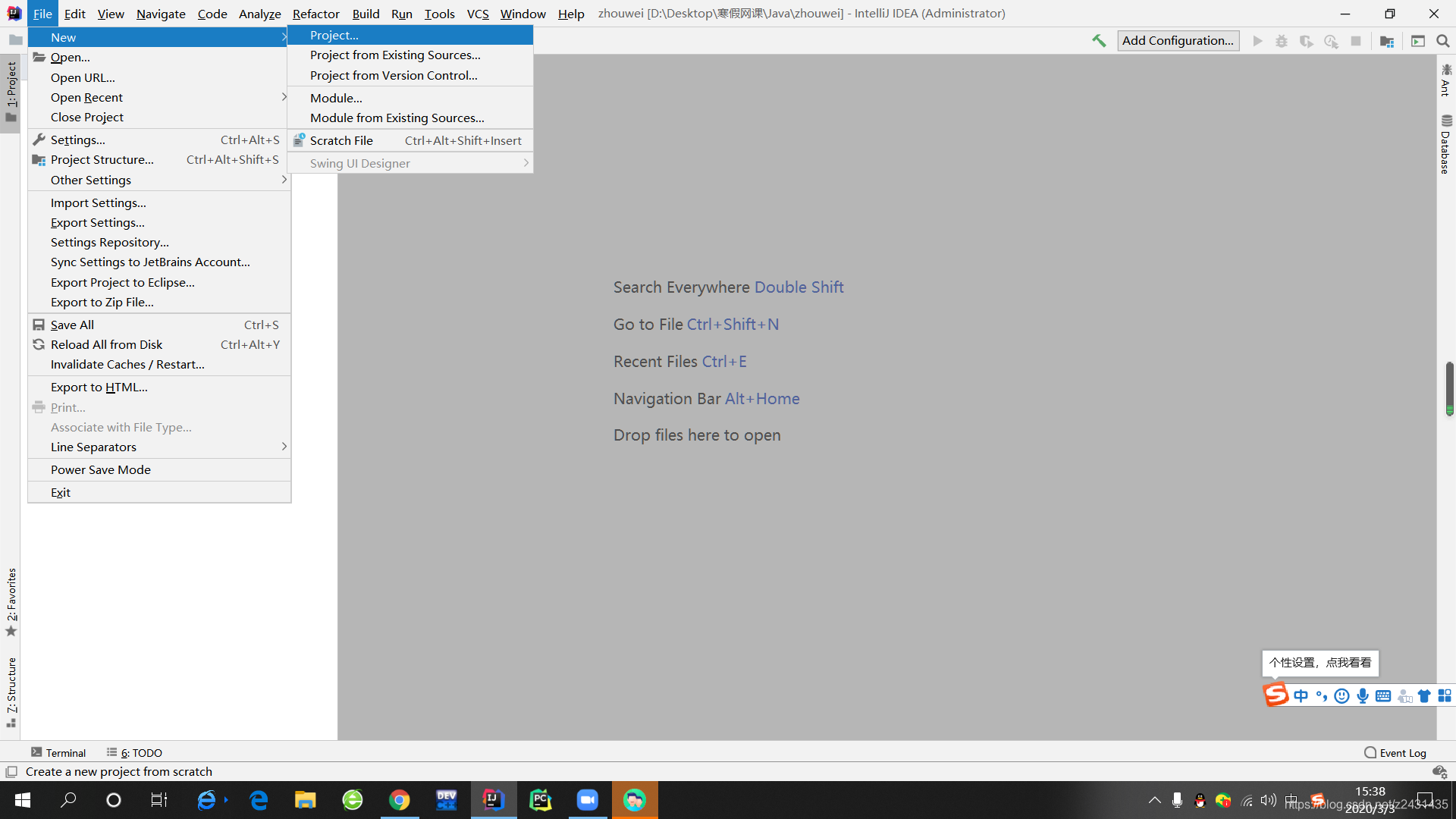Toggle Power Save Mode
The width and height of the screenshot is (1456, 819).
tap(159, 469)
